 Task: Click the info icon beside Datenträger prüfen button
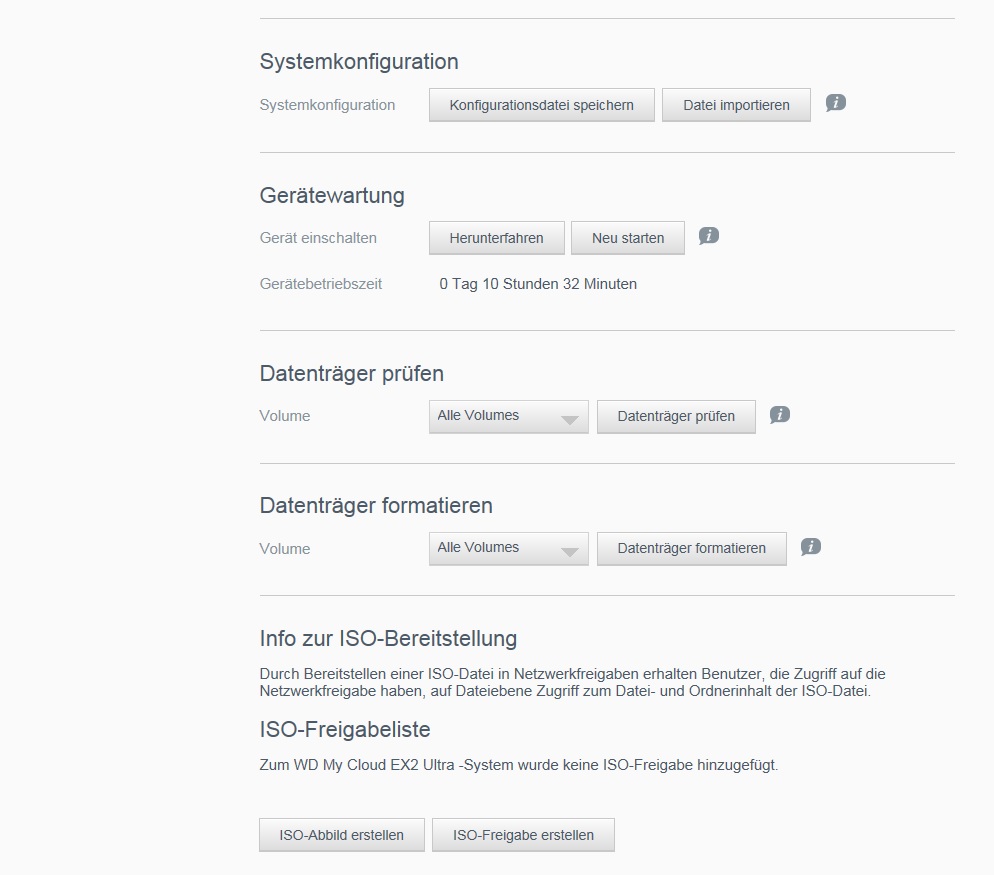click(780, 415)
